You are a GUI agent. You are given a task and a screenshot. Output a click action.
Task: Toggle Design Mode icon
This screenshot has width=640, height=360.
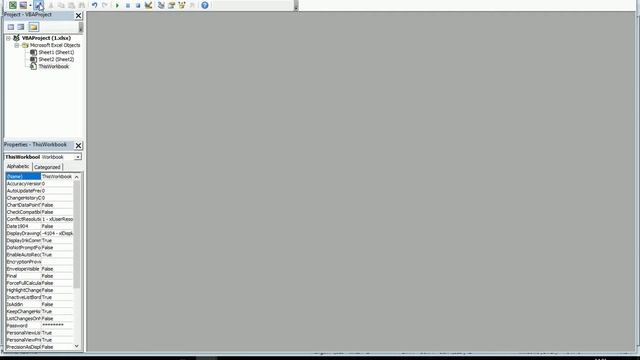pyautogui.click(x=149, y=5)
